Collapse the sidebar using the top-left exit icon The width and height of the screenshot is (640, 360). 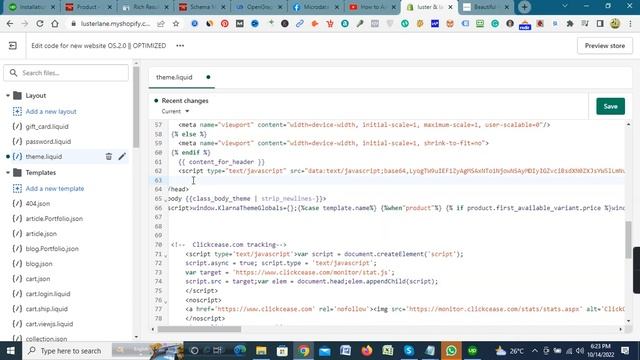[13, 46]
